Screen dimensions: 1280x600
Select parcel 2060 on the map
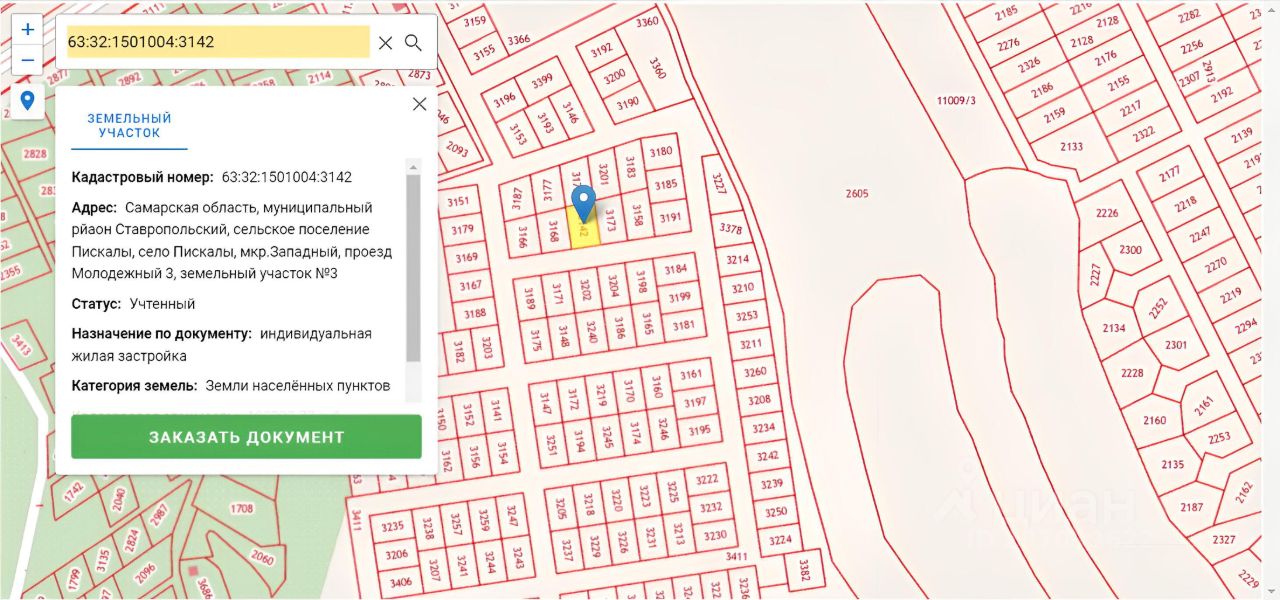pos(261,558)
